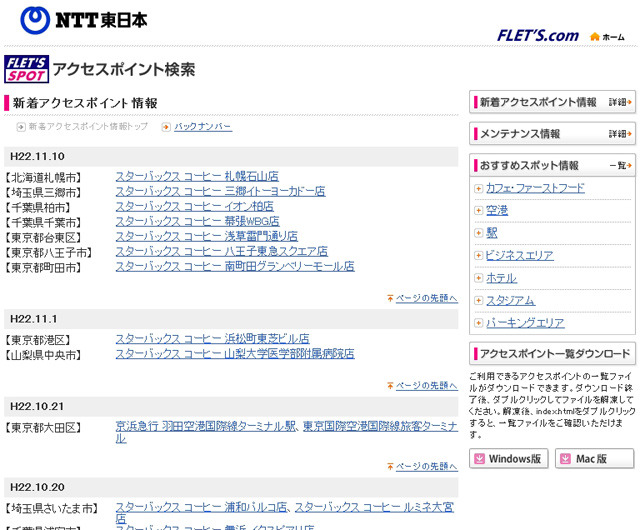This screenshot has height=530, width=640.
Task: Click ページの先頭へ below the H22.11.10 list
Action: pyautogui.click(x=427, y=298)
